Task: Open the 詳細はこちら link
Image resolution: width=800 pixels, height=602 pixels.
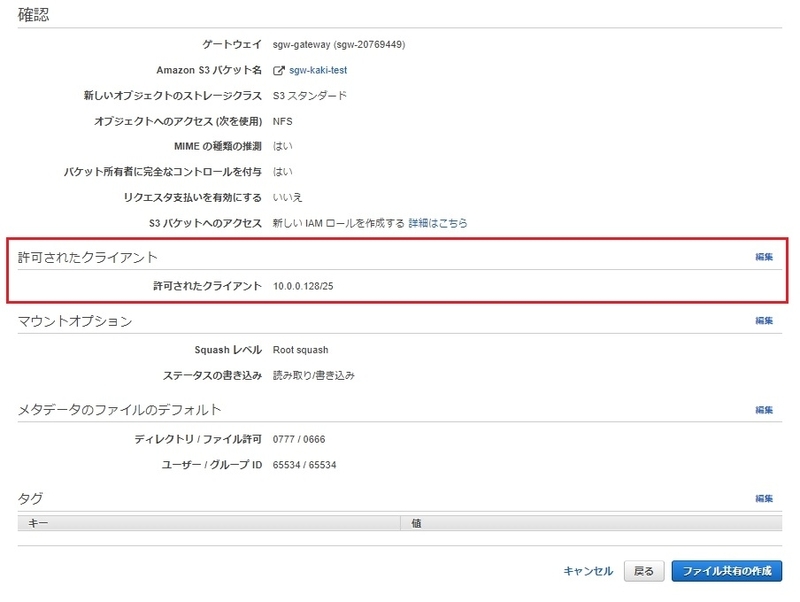Action: pos(438,223)
